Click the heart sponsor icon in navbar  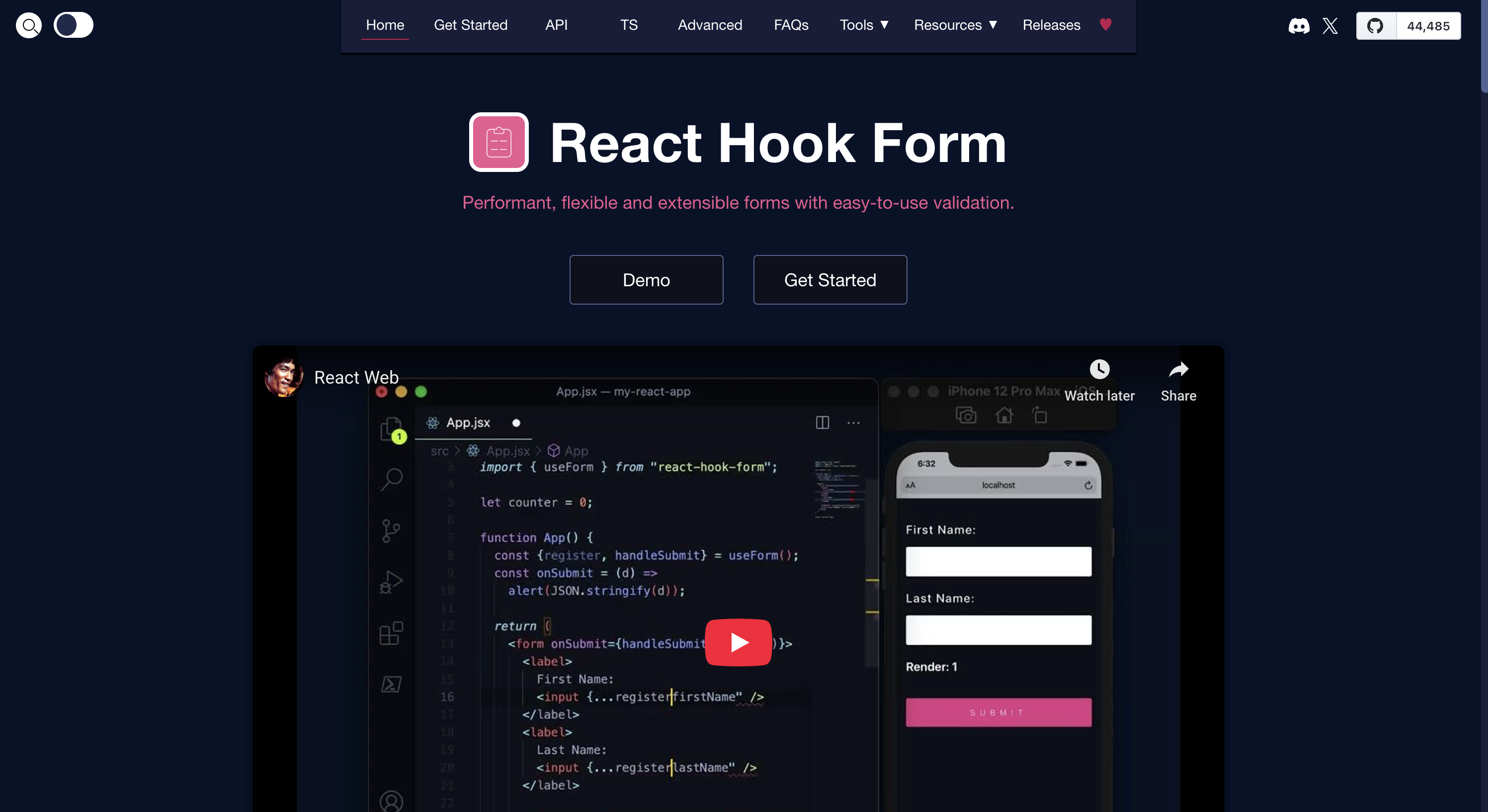coord(1106,25)
